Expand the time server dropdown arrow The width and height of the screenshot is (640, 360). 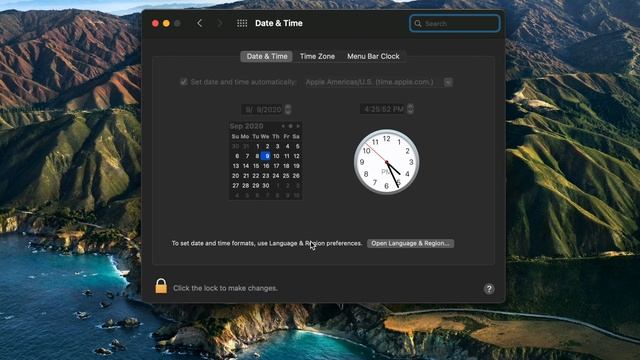click(448, 82)
